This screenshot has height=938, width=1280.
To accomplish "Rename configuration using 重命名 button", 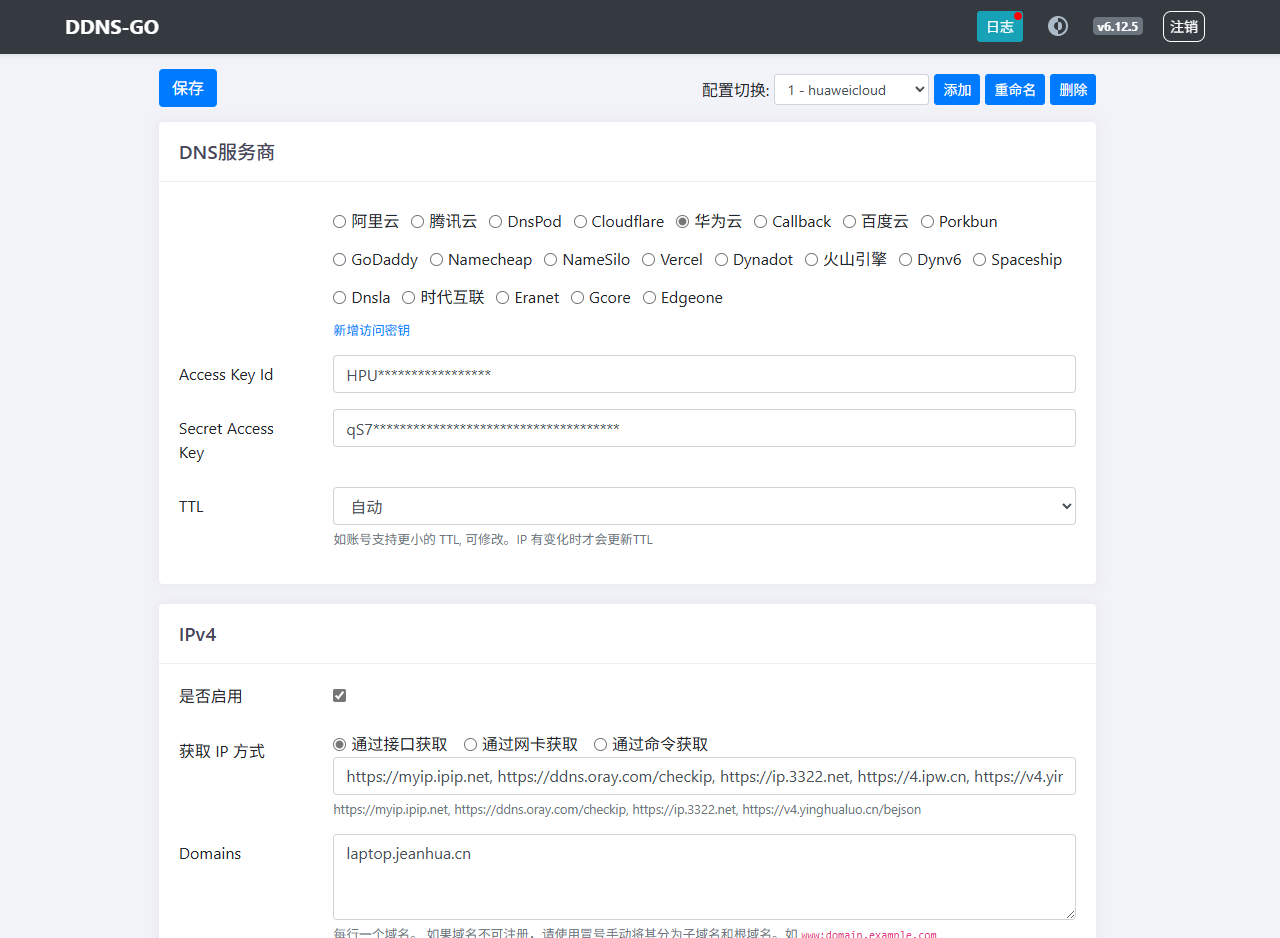I will (x=1015, y=90).
